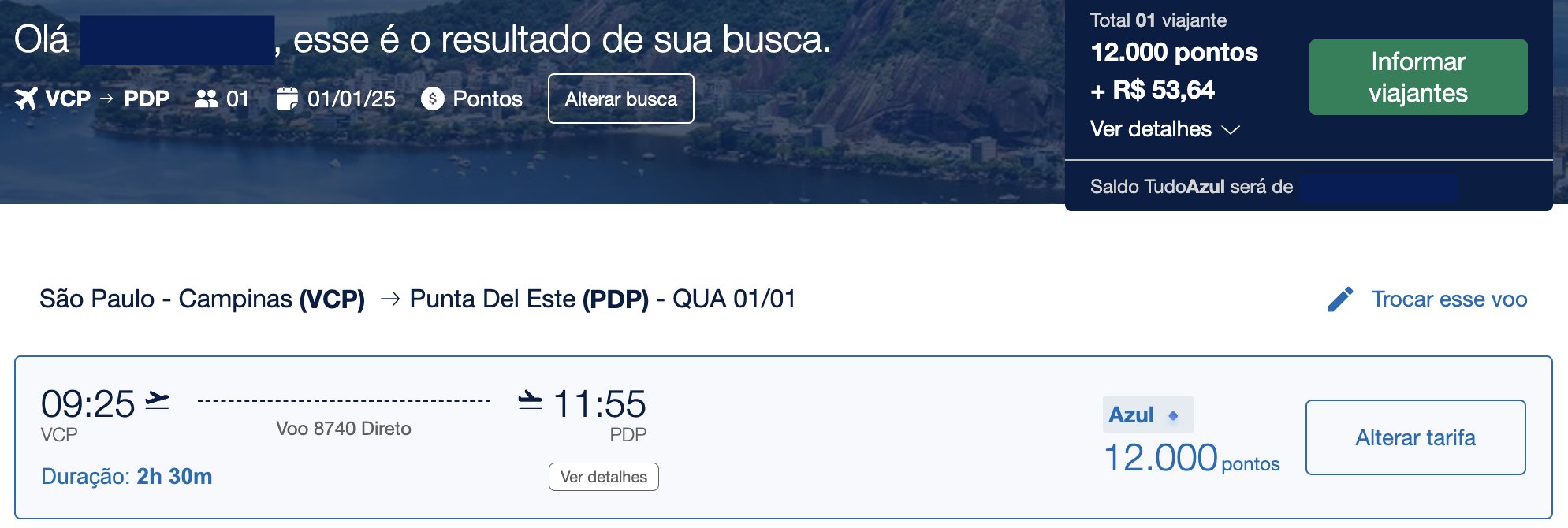Click the airplane icon beside VCP
The image size is (1568, 528).
[26, 99]
